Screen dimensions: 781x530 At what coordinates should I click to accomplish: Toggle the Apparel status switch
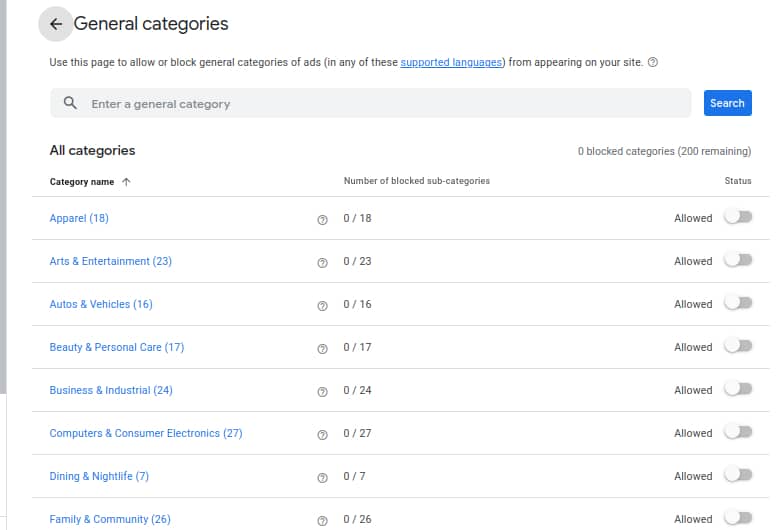point(738,217)
